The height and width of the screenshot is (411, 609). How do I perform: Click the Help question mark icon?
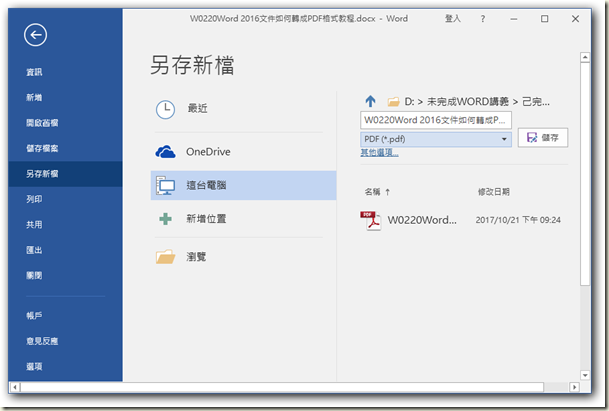(x=482, y=19)
